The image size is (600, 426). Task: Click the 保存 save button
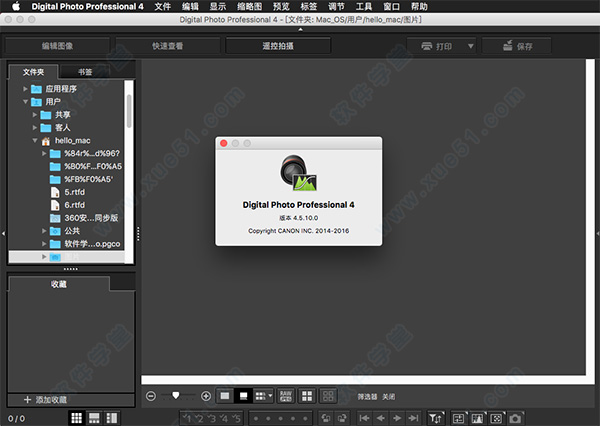point(517,46)
